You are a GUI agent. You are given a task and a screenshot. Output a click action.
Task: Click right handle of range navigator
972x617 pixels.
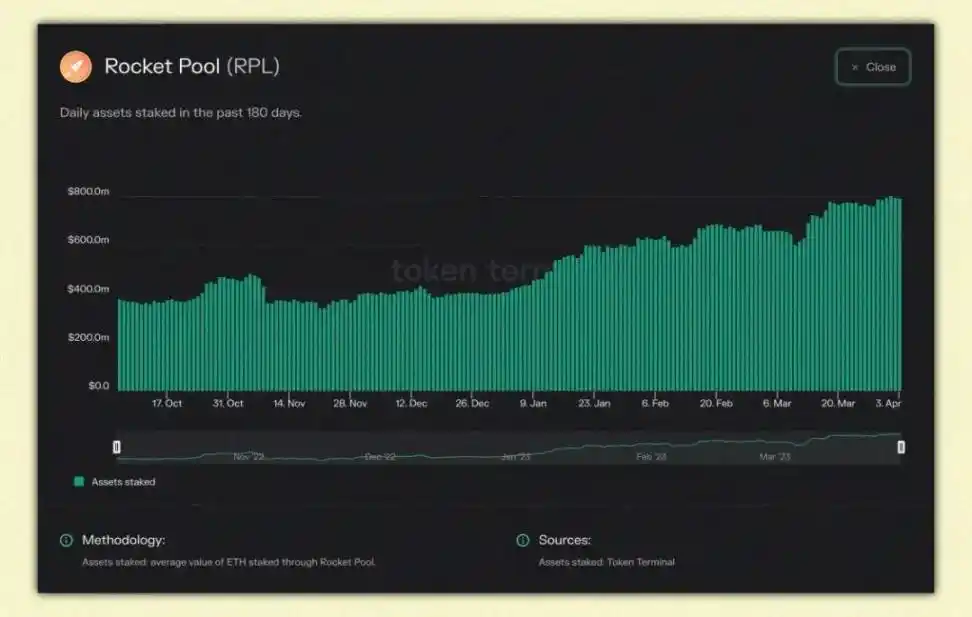[x=901, y=446]
